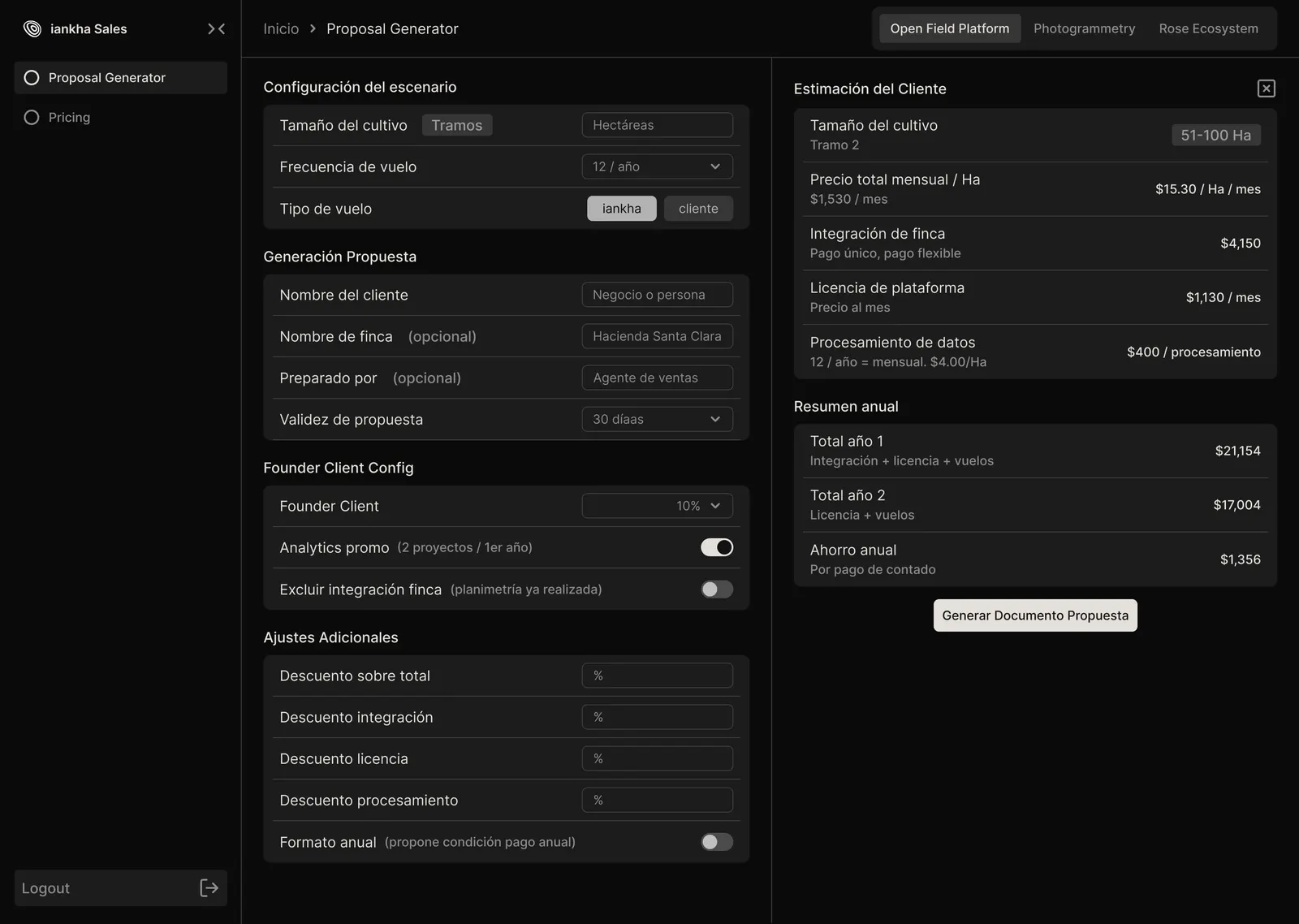This screenshot has height=924, width=1299.
Task: Click the 51-100 Ha badge
Action: [1216, 135]
